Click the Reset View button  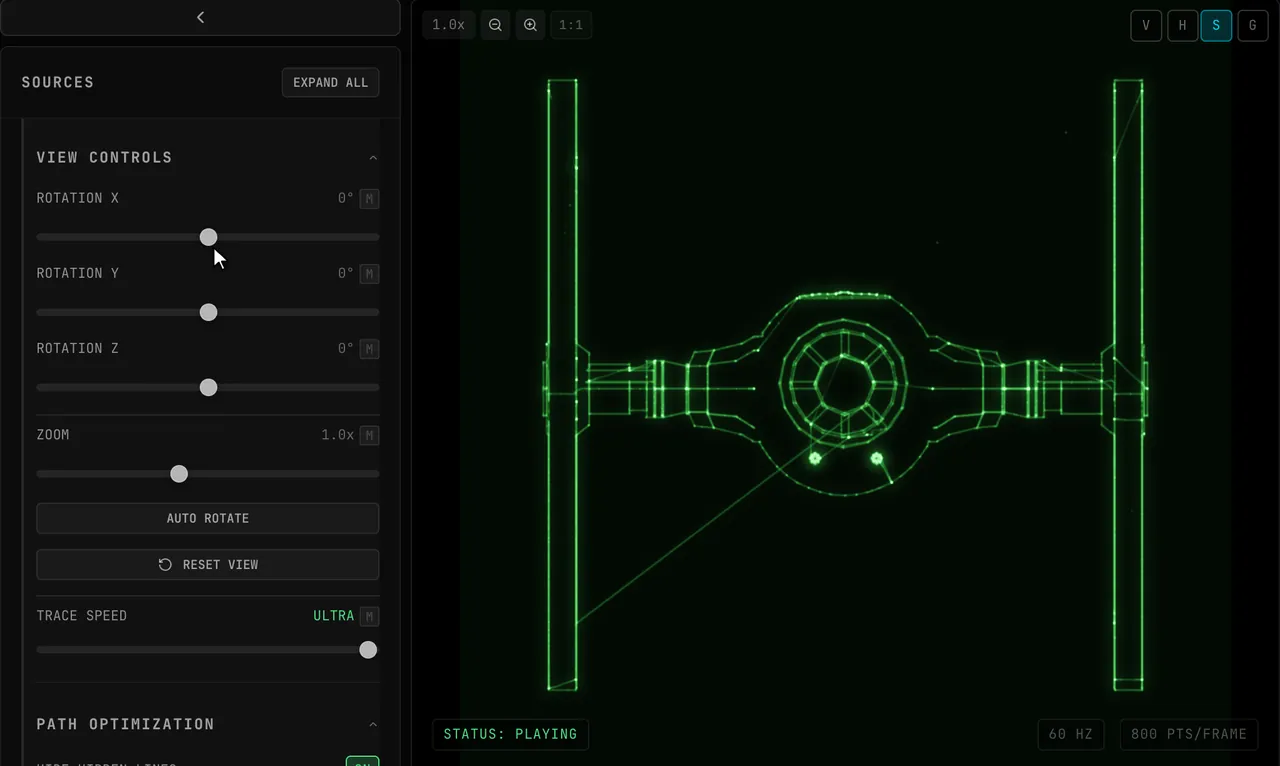(208, 564)
